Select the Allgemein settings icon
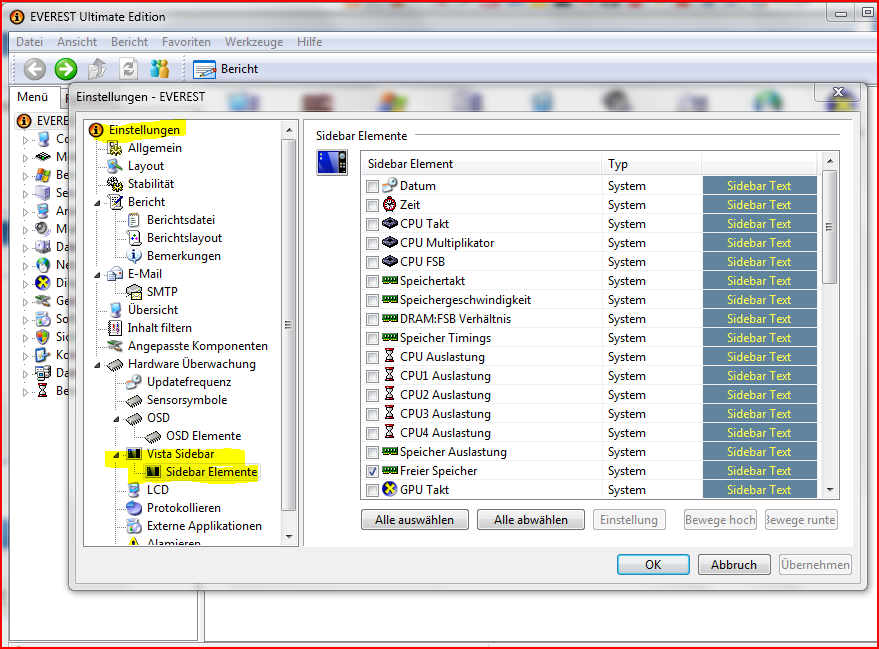 115,148
